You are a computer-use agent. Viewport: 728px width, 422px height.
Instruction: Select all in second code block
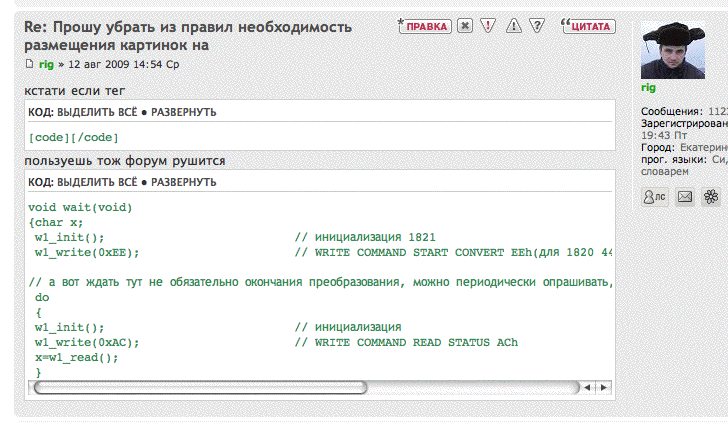97,183
